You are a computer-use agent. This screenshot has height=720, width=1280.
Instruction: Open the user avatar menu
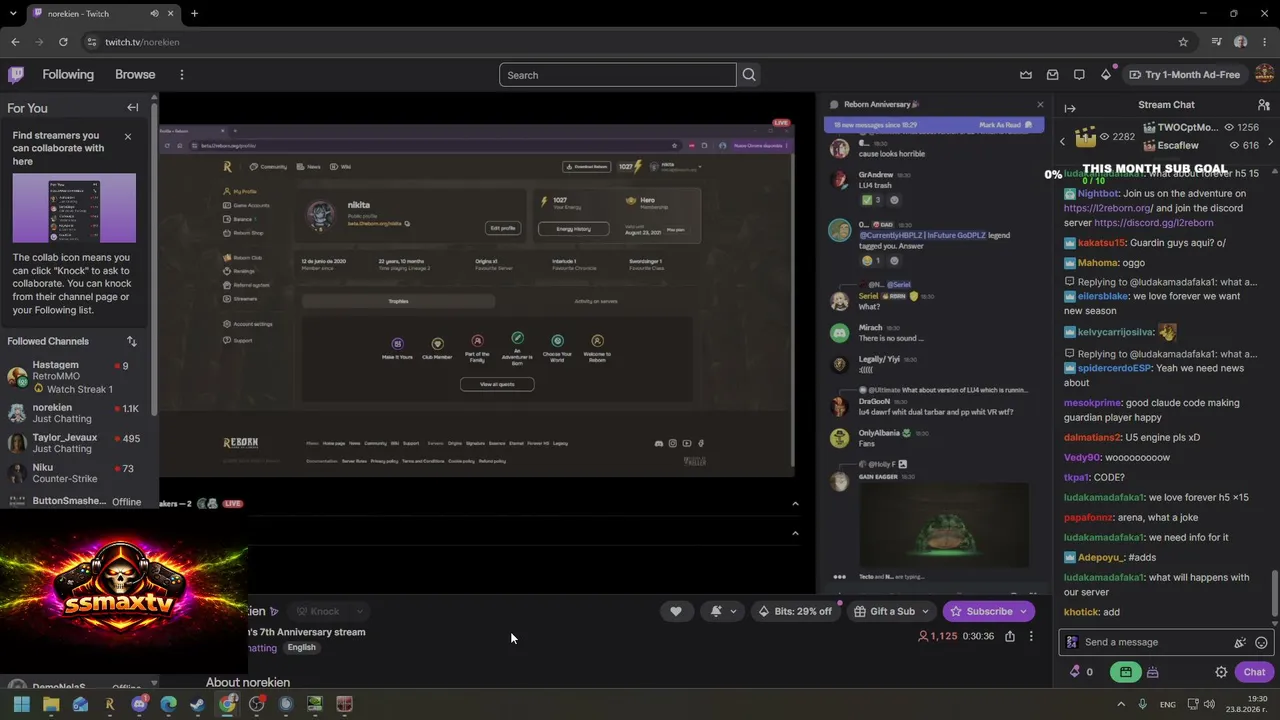1264,74
